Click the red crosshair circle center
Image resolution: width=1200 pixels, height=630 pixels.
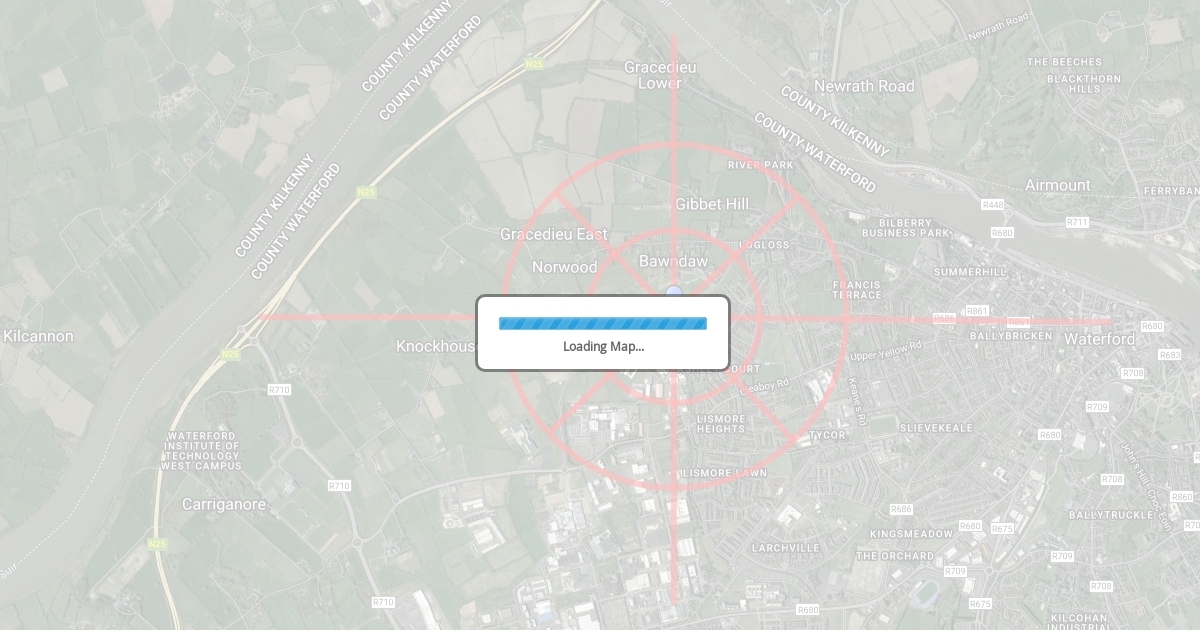click(x=674, y=319)
